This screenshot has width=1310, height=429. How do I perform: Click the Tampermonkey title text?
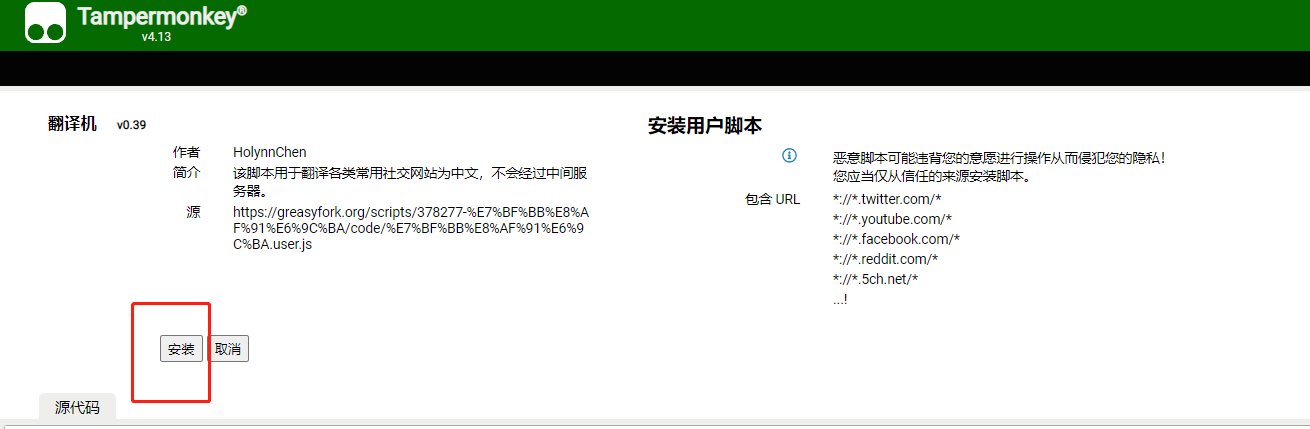[161, 15]
